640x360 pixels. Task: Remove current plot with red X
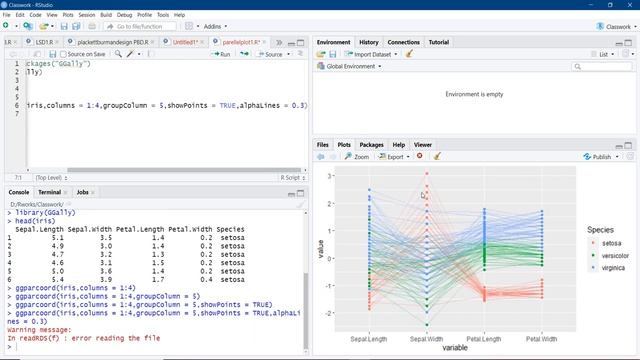pyautogui.click(x=420, y=156)
